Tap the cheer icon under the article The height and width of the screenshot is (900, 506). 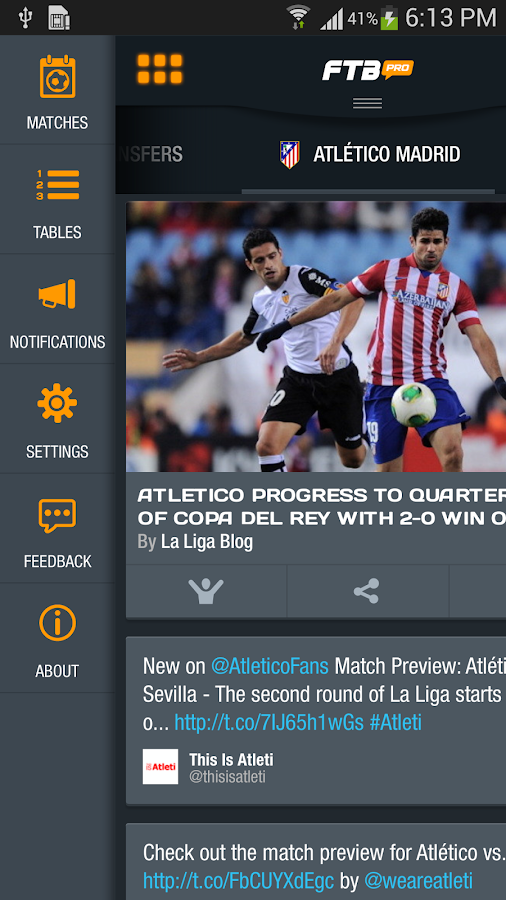pyautogui.click(x=206, y=591)
